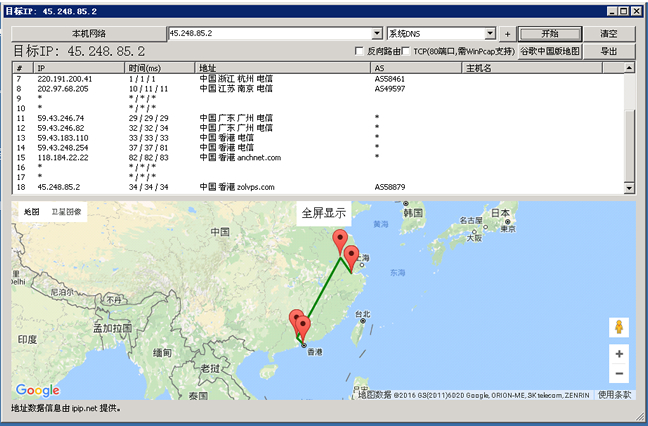Click the 使用条款 terms link on the map

(613, 394)
